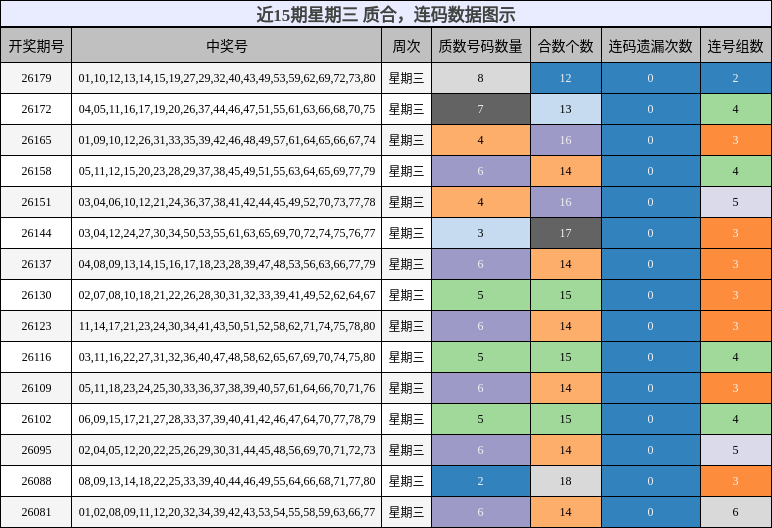Image resolution: width=772 pixels, height=528 pixels.
Task: Click consecutive groups 5 for issue 26095
Action: click(736, 450)
